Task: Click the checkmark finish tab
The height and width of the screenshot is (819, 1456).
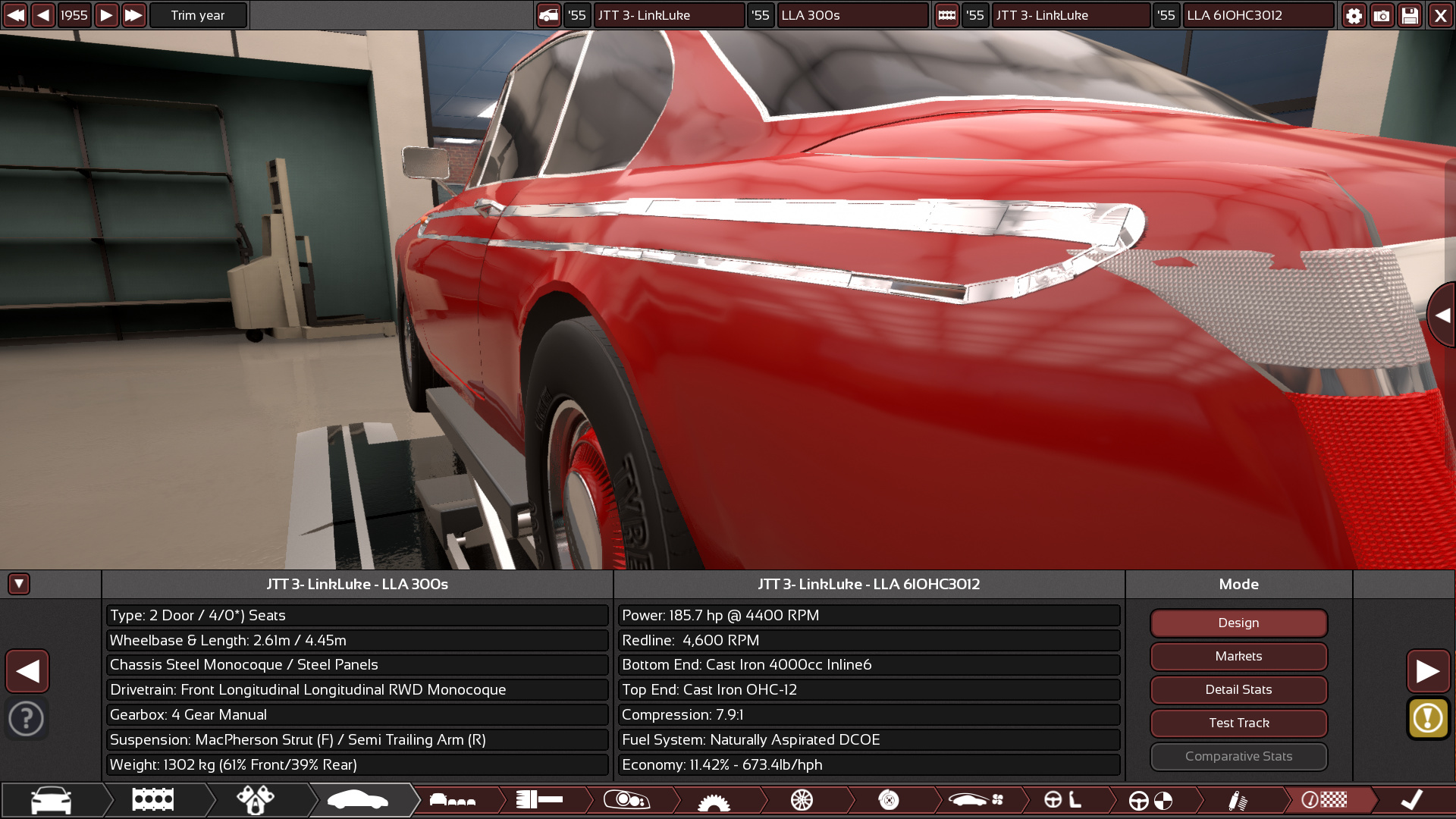Action: pos(1410,800)
